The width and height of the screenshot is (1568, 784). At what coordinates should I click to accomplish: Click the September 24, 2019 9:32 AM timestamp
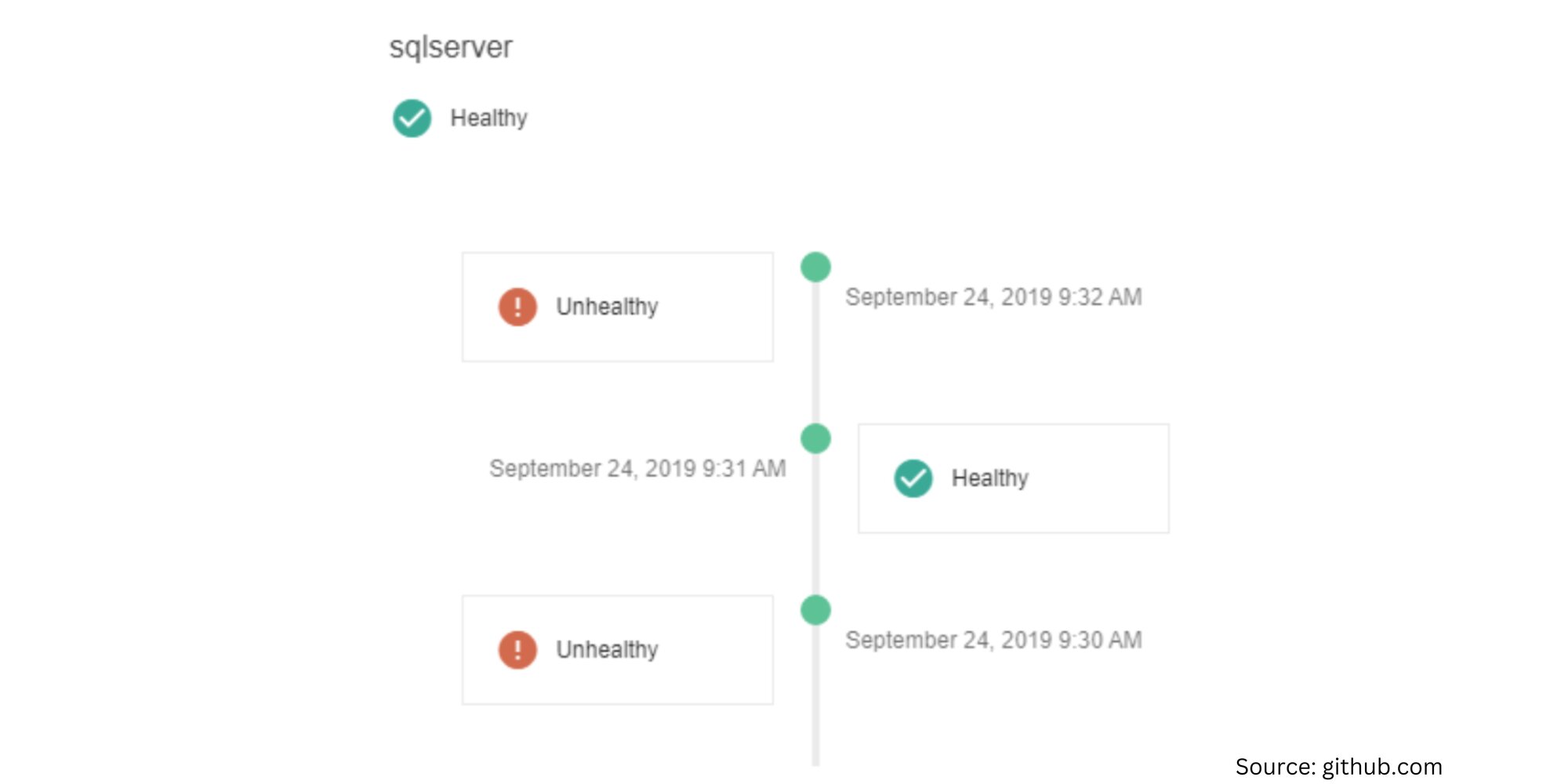pyautogui.click(x=993, y=297)
